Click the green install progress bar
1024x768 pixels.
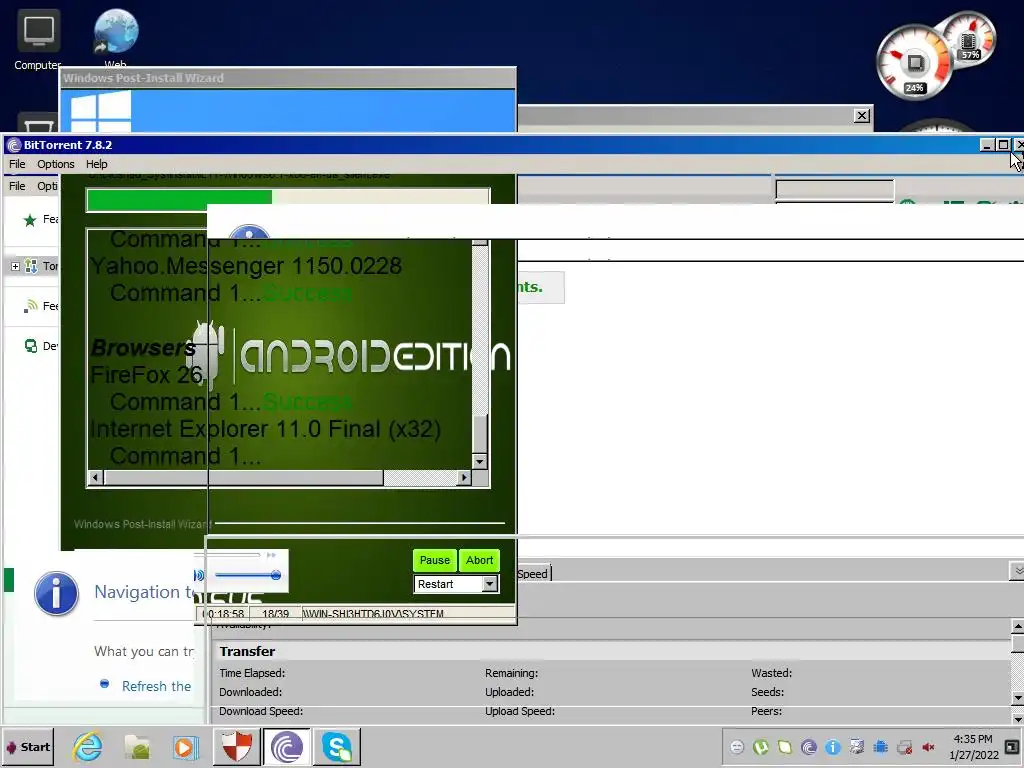pyautogui.click(x=288, y=200)
